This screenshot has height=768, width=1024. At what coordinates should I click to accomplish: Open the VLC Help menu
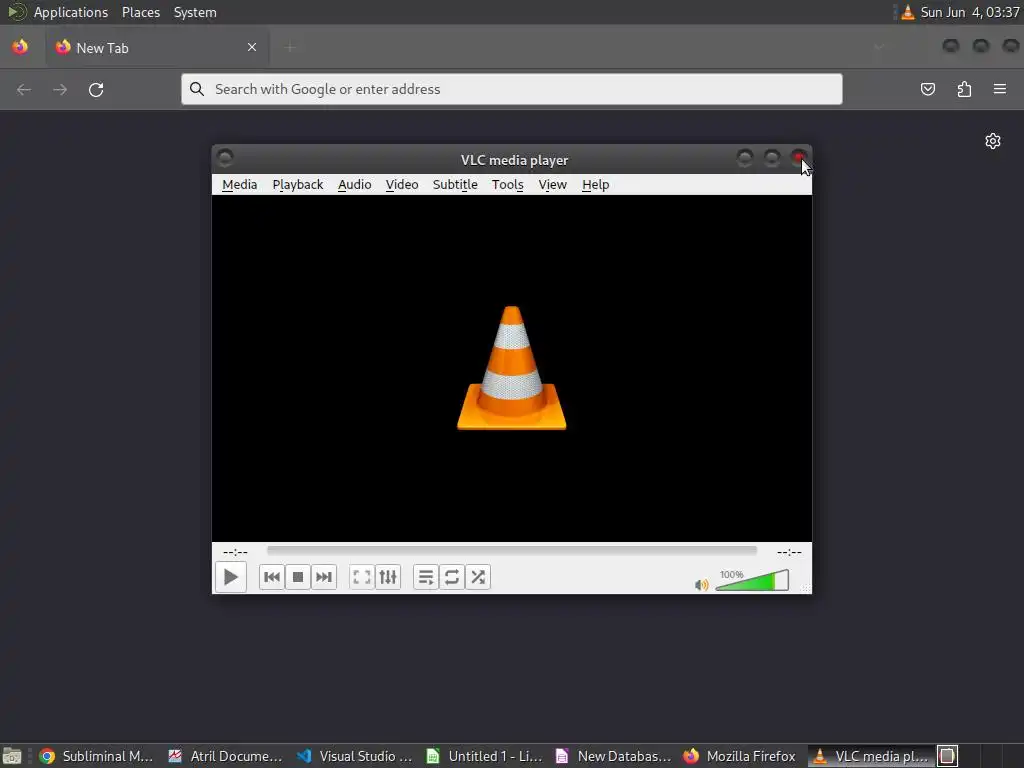pos(596,185)
